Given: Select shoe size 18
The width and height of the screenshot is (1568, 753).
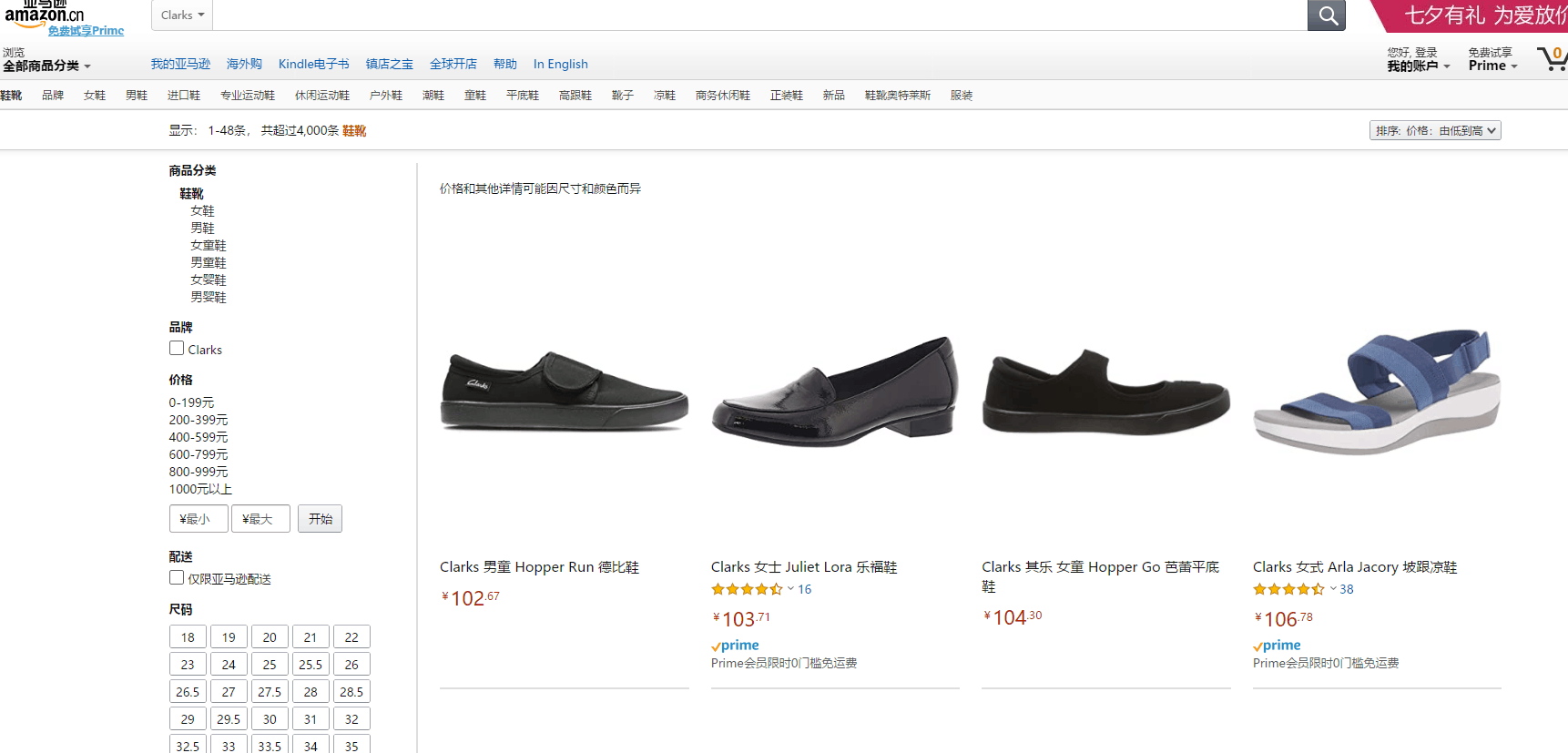Looking at the screenshot, I should 188,637.
